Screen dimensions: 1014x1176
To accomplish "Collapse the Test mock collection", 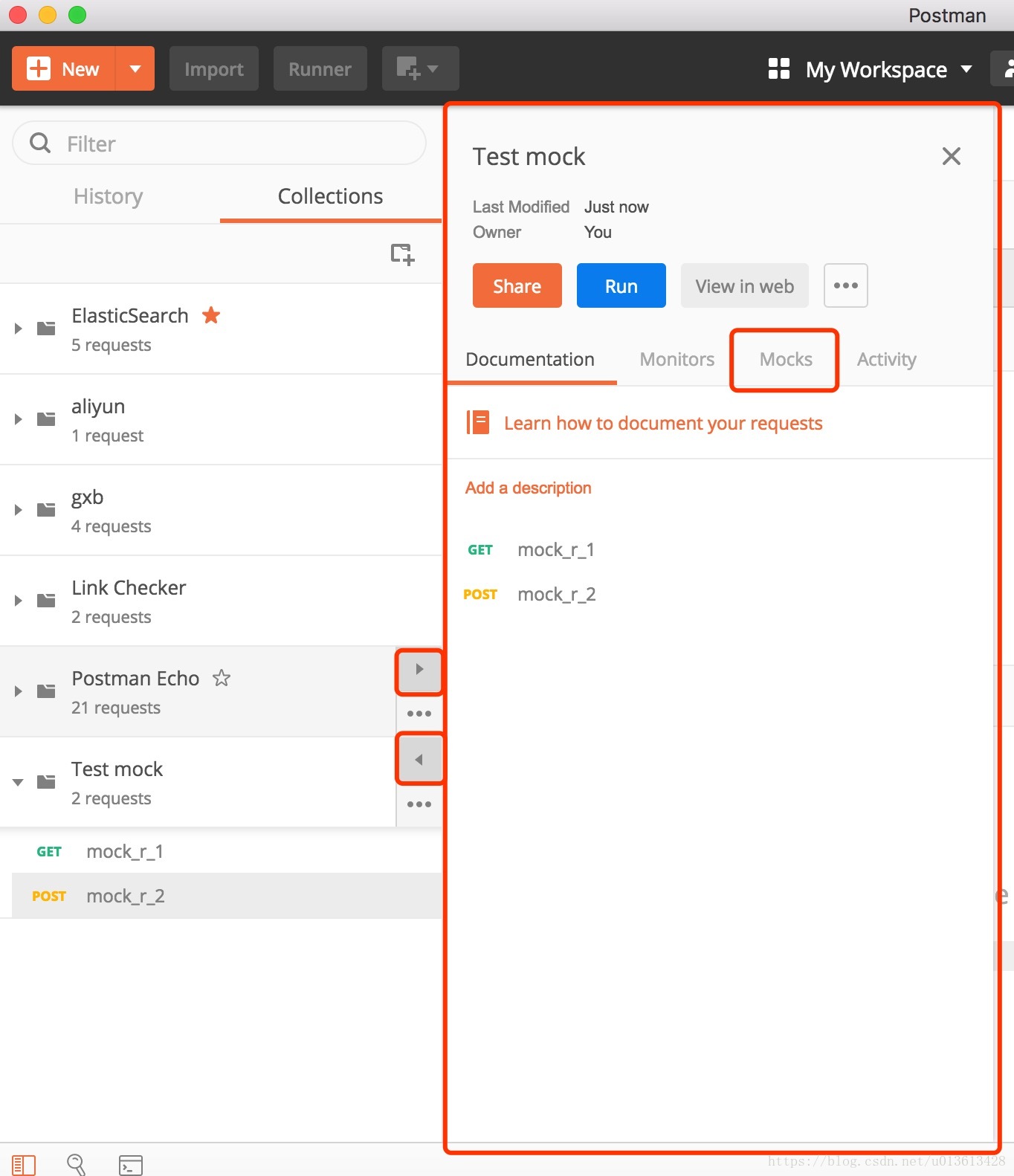I will (18, 782).
